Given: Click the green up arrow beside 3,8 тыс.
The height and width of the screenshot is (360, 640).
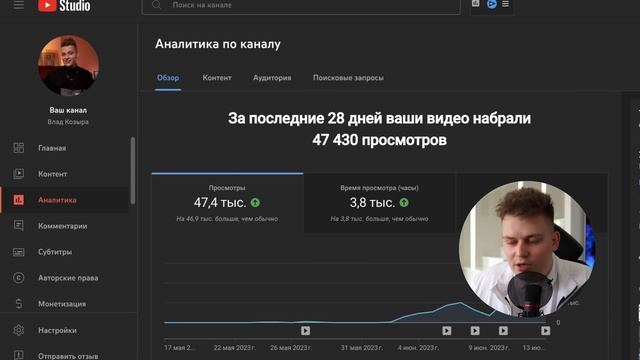Looking at the screenshot, I should 404,202.
